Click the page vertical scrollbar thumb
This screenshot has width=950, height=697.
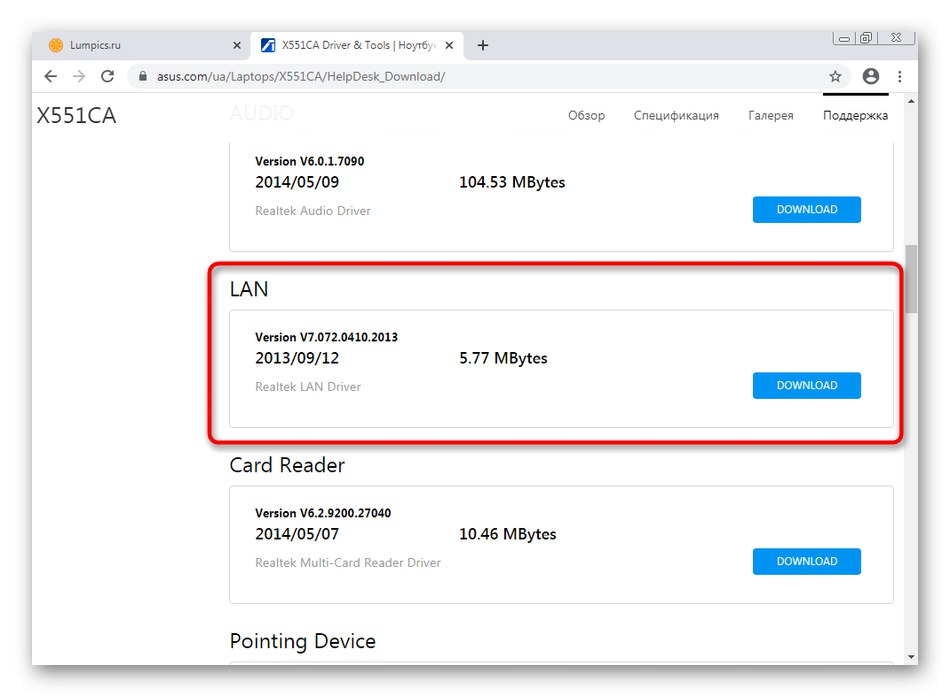(911, 280)
